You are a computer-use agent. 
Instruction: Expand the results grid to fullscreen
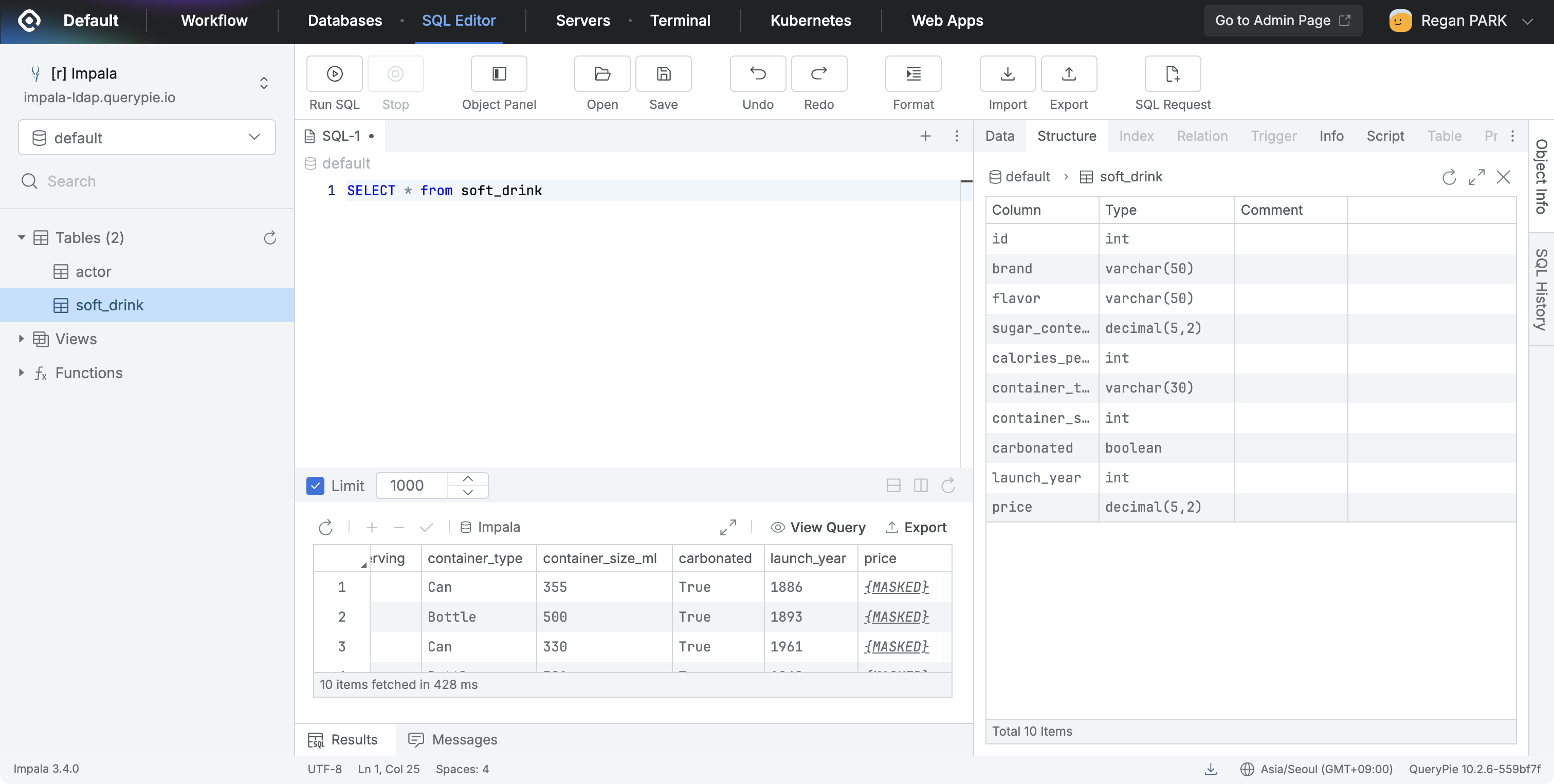[x=728, y=527]
